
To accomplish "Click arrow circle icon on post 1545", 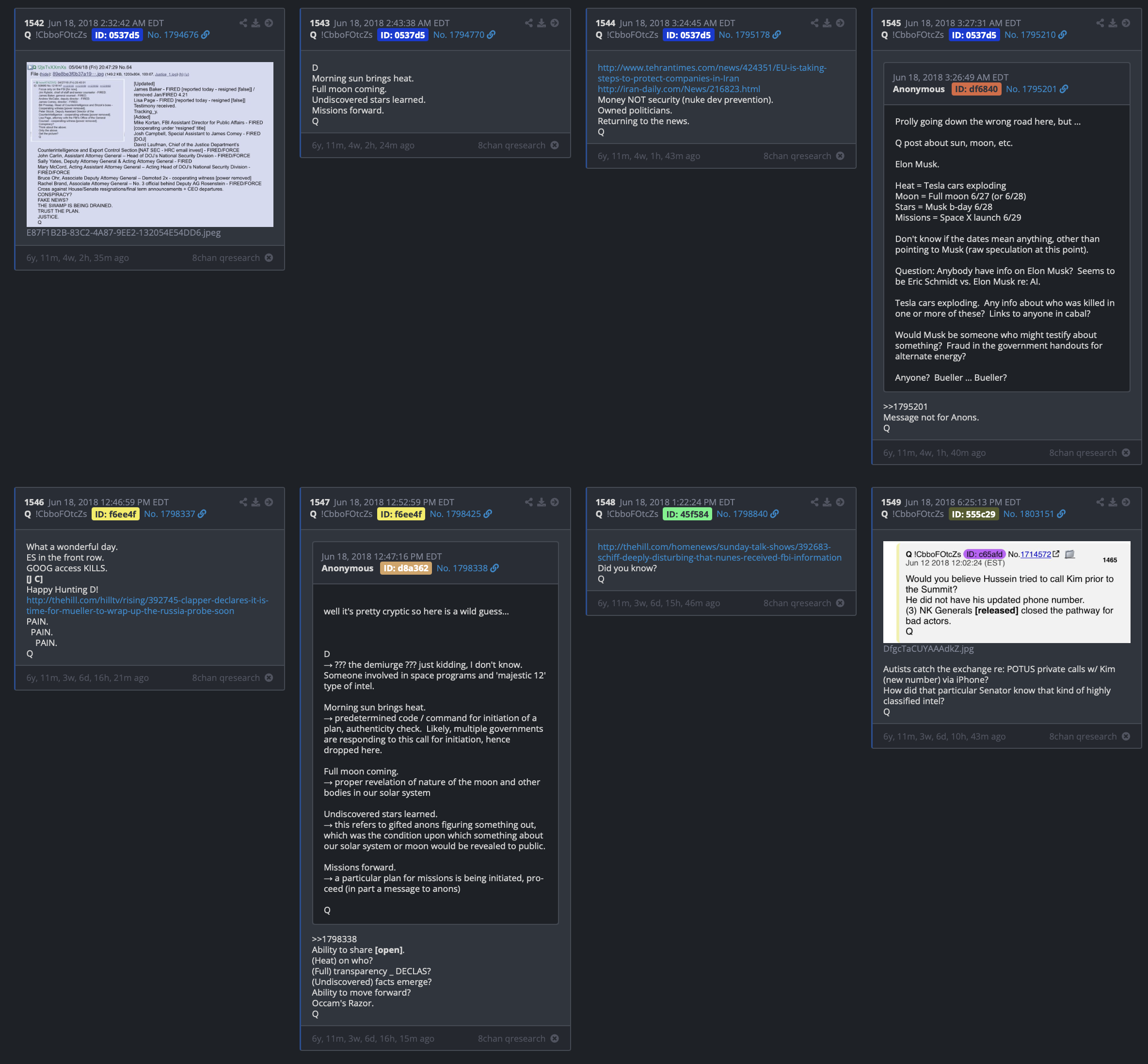I will tap(1126, 23).
